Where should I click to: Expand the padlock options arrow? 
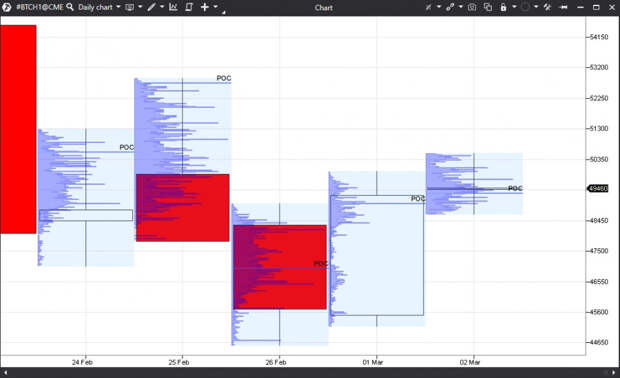click(514, 7)
